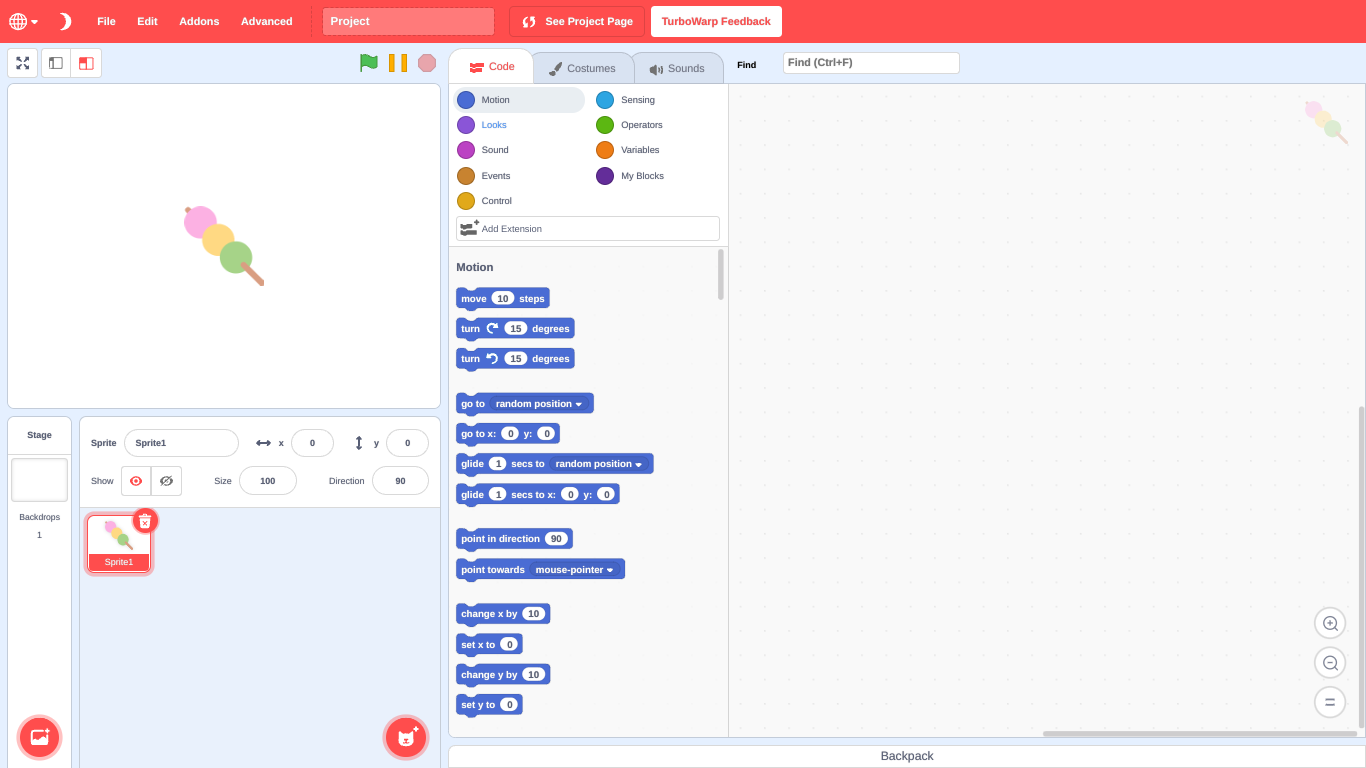Click the green flag to run project
The height and width of the screenshot is (768, 1366).
tap(369, 63)
